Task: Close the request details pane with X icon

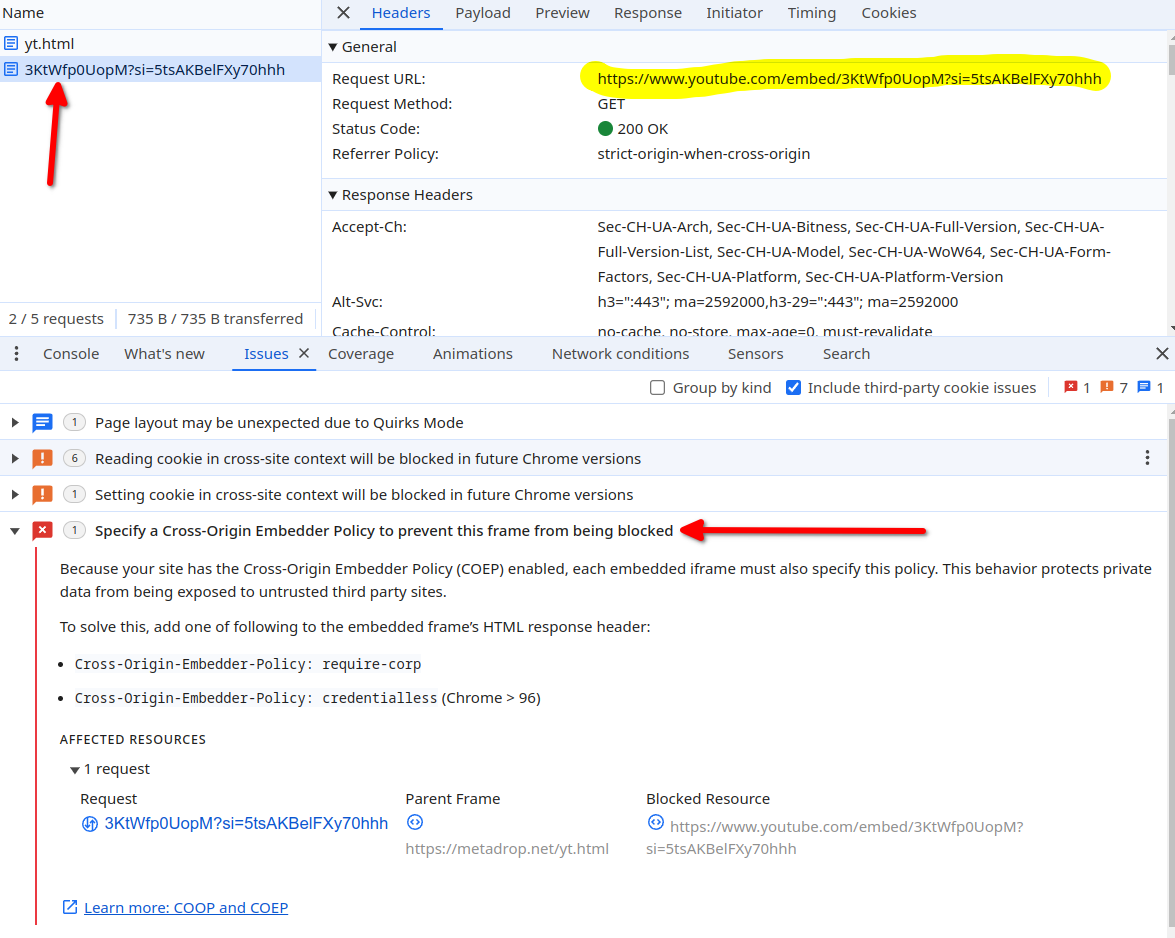Action: (x=343, y=13)
